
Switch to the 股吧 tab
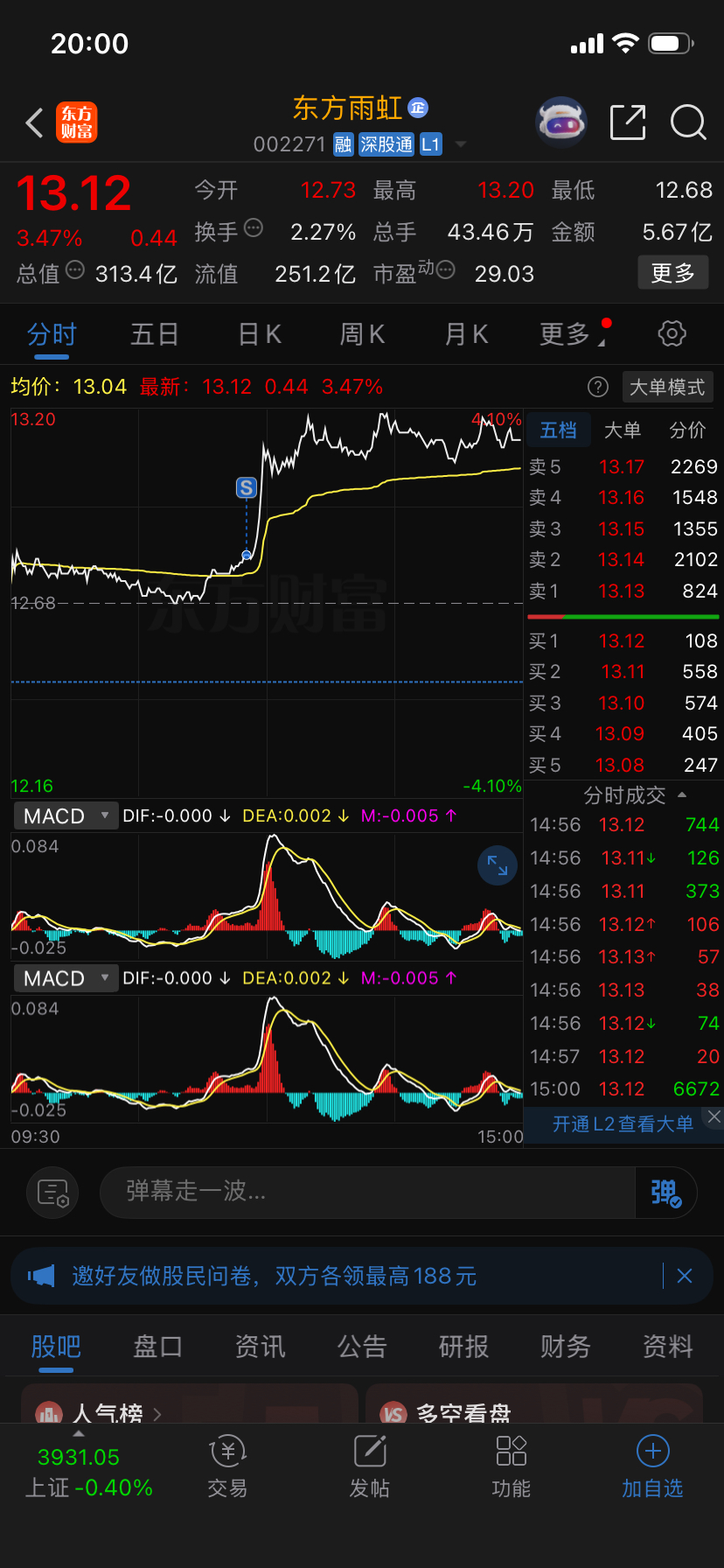pyautogui.click(x=56, y=1347)
